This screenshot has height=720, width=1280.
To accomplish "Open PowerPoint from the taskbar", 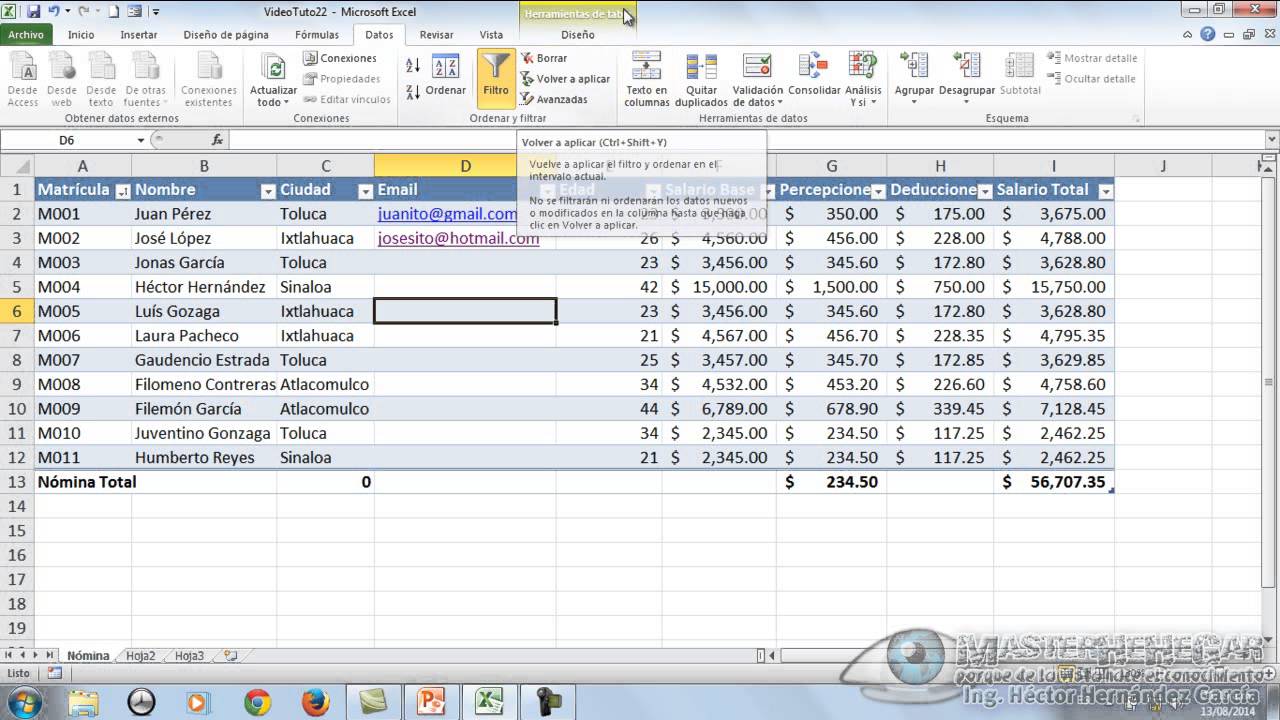I will click(x=432, y=702).
